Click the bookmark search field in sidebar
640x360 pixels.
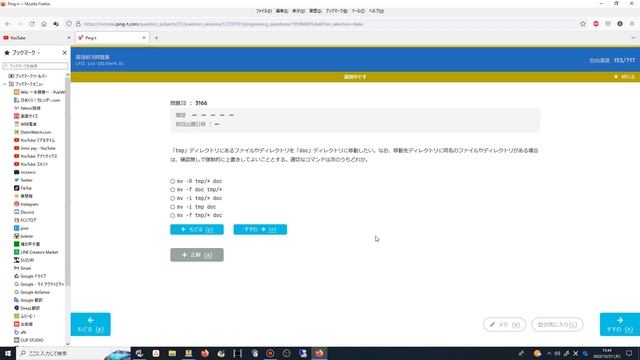click(35, 66)
